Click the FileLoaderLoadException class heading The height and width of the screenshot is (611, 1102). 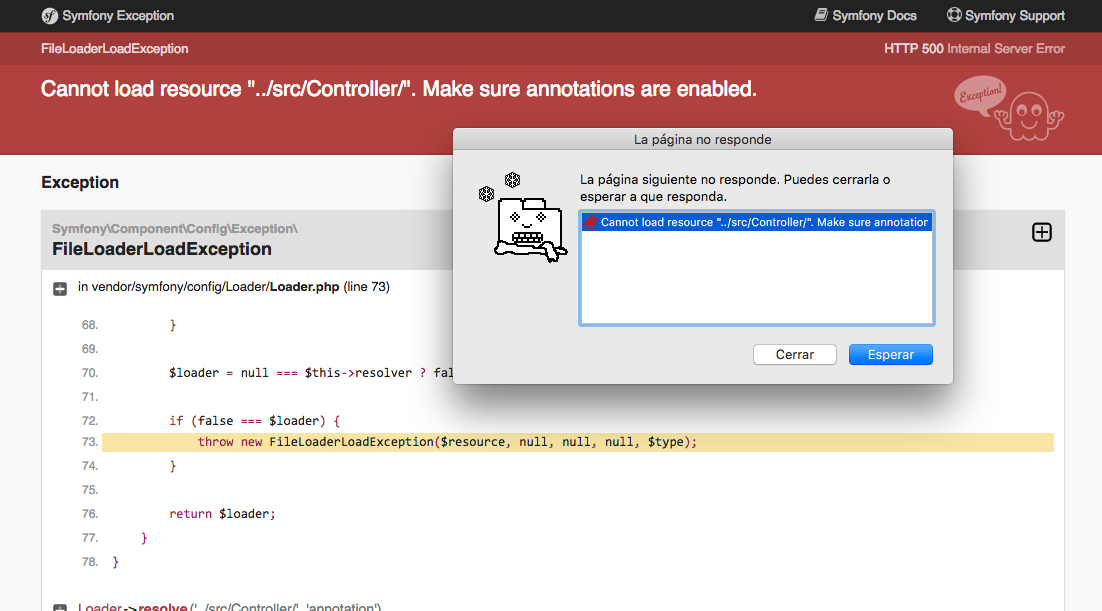point(162,249)
